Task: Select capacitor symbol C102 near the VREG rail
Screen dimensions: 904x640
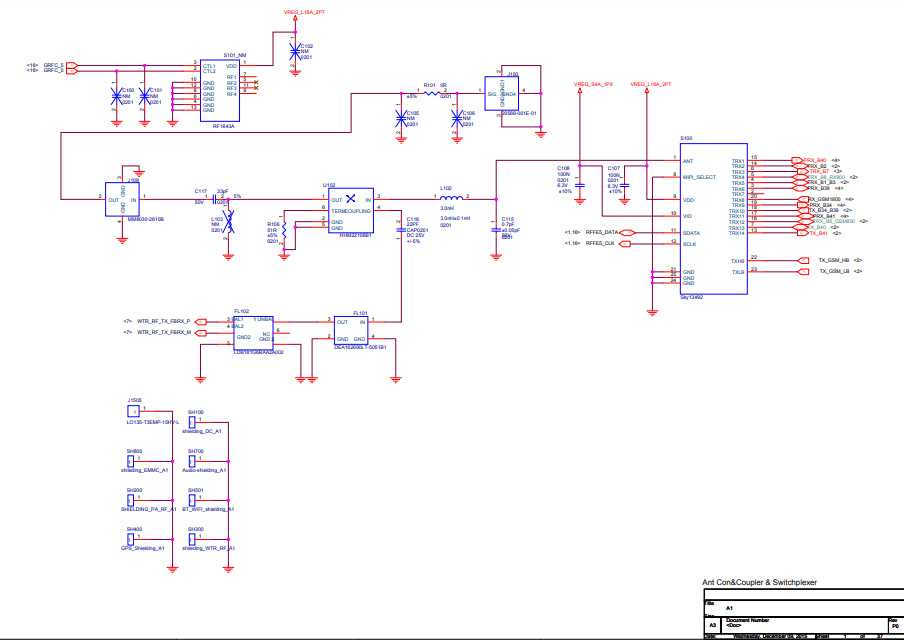Action: (x=295, y=52)
